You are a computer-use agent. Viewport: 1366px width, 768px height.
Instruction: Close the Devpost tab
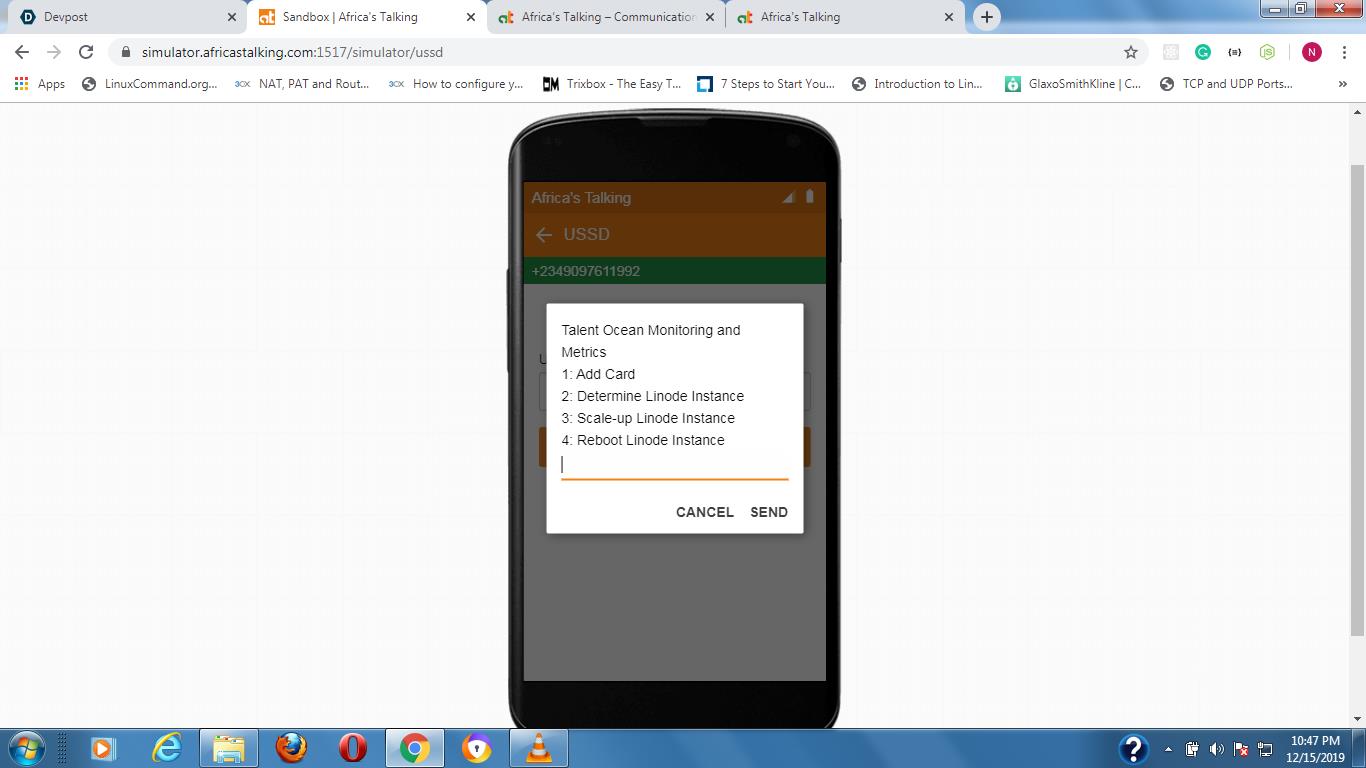[232, 17]
